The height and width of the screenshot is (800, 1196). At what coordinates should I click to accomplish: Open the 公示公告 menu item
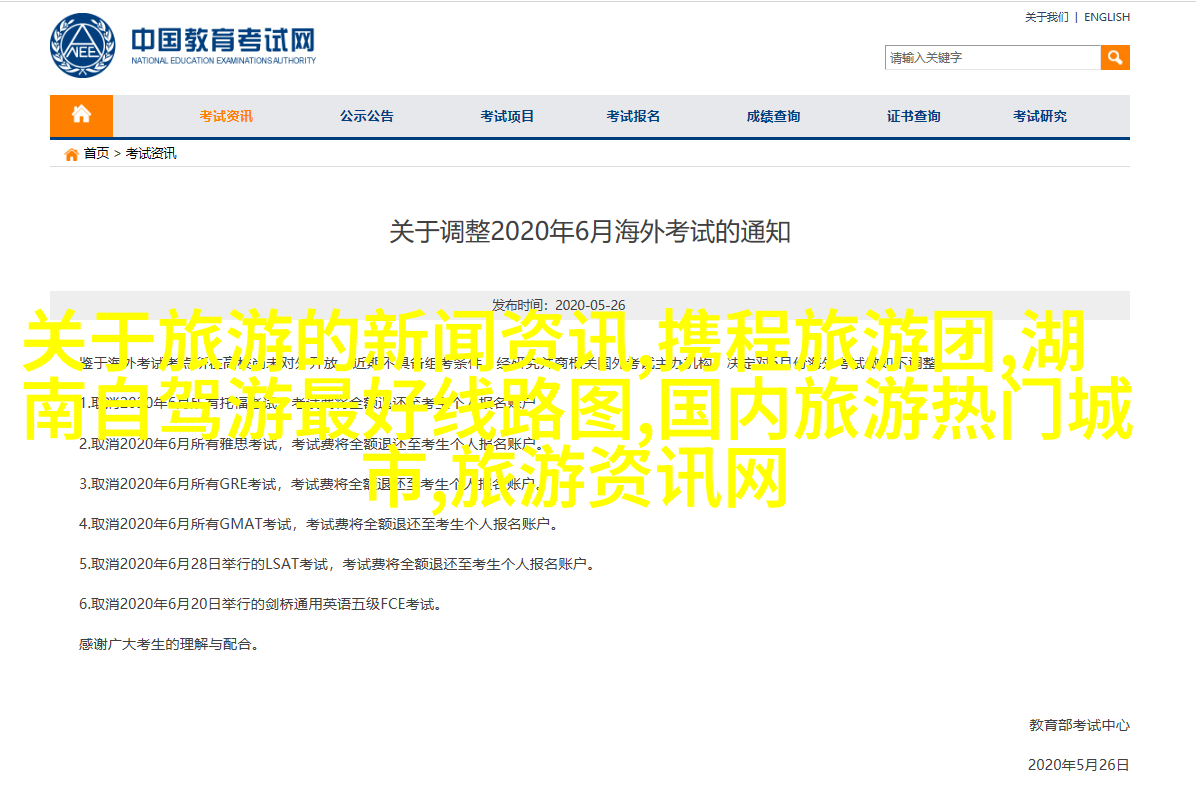(366, 116)
